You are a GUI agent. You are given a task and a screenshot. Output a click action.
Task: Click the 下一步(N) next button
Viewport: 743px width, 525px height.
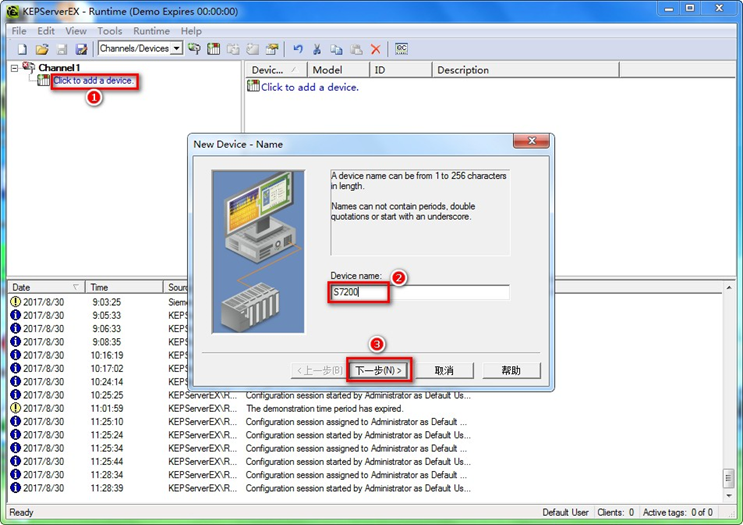click(x=379, y=370)
